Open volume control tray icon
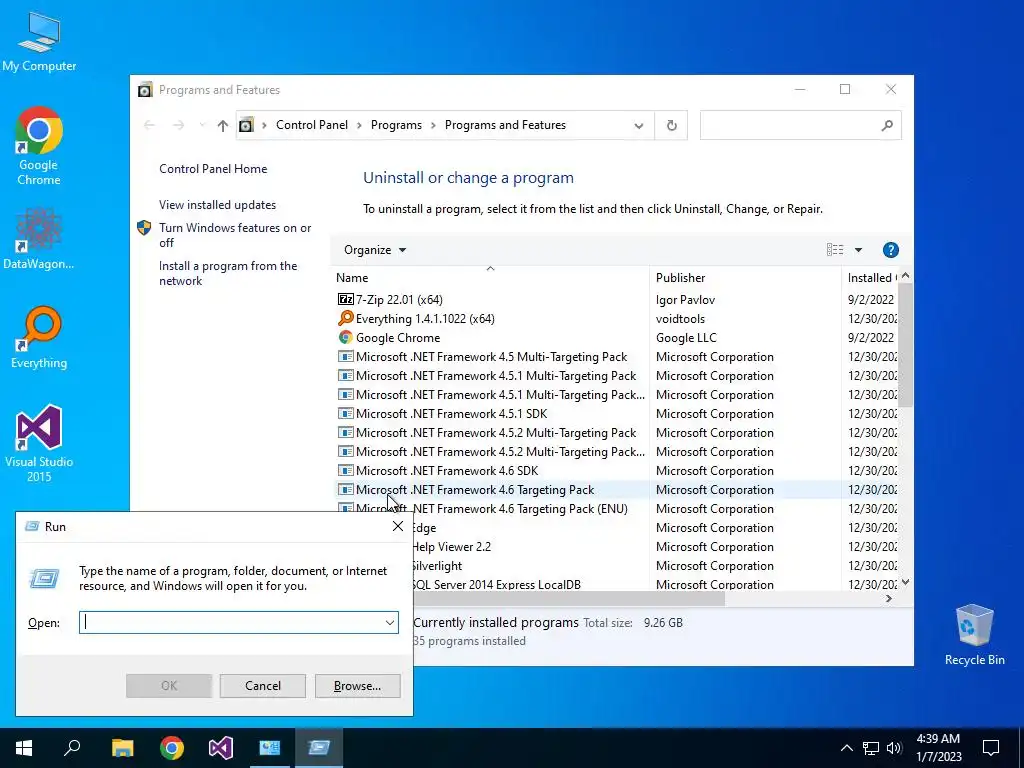Screen dimensions: 1024x768 pyautogui.click(x=894, y=748)
